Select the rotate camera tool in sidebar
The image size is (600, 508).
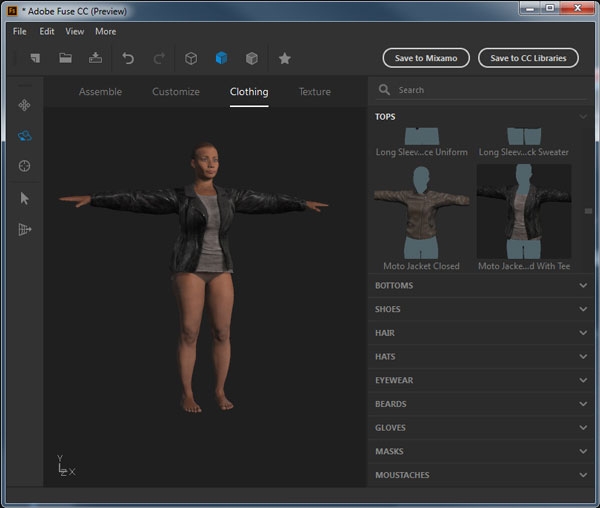(24, 136)
